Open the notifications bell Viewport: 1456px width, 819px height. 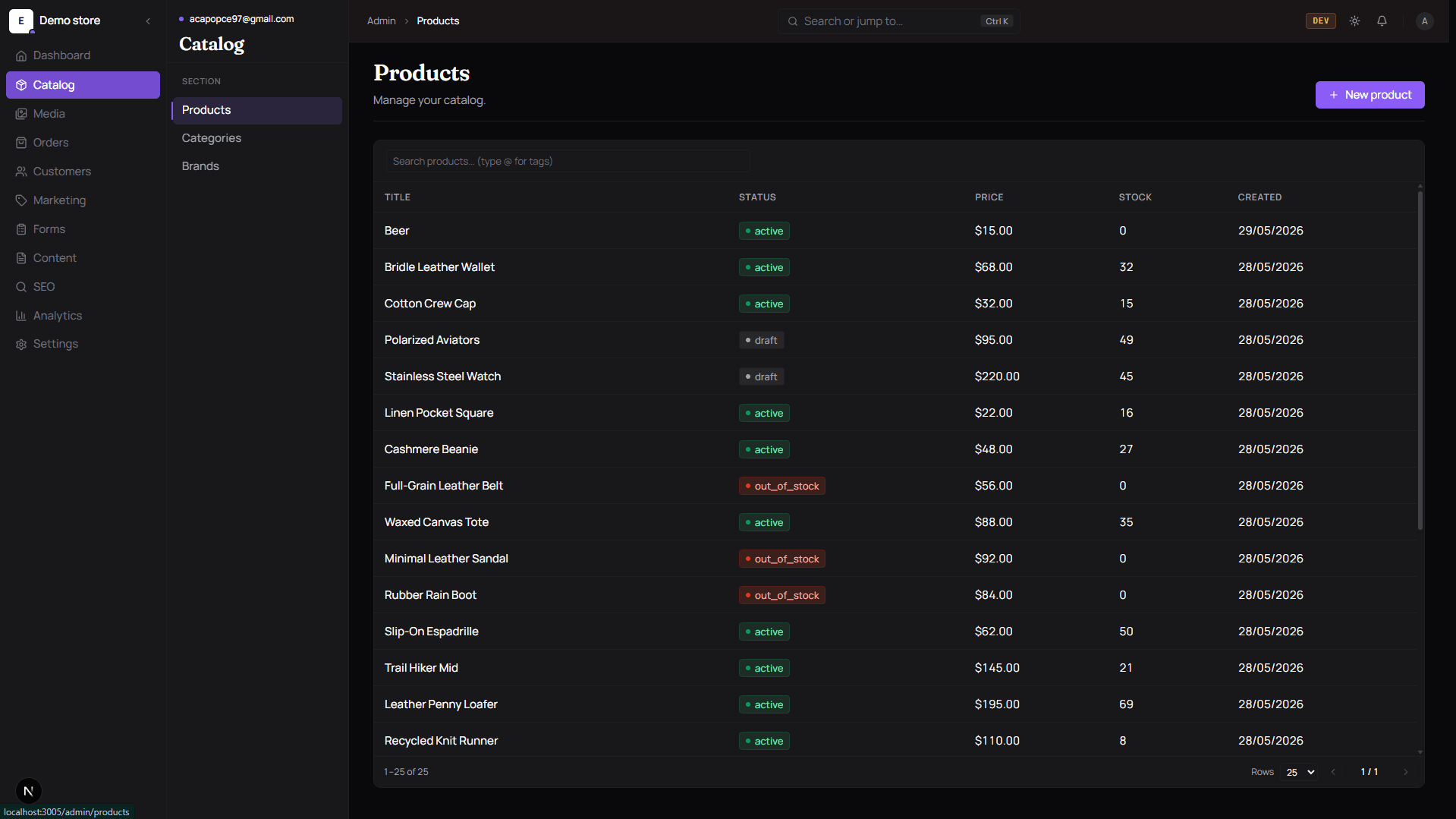(1382, 21)
